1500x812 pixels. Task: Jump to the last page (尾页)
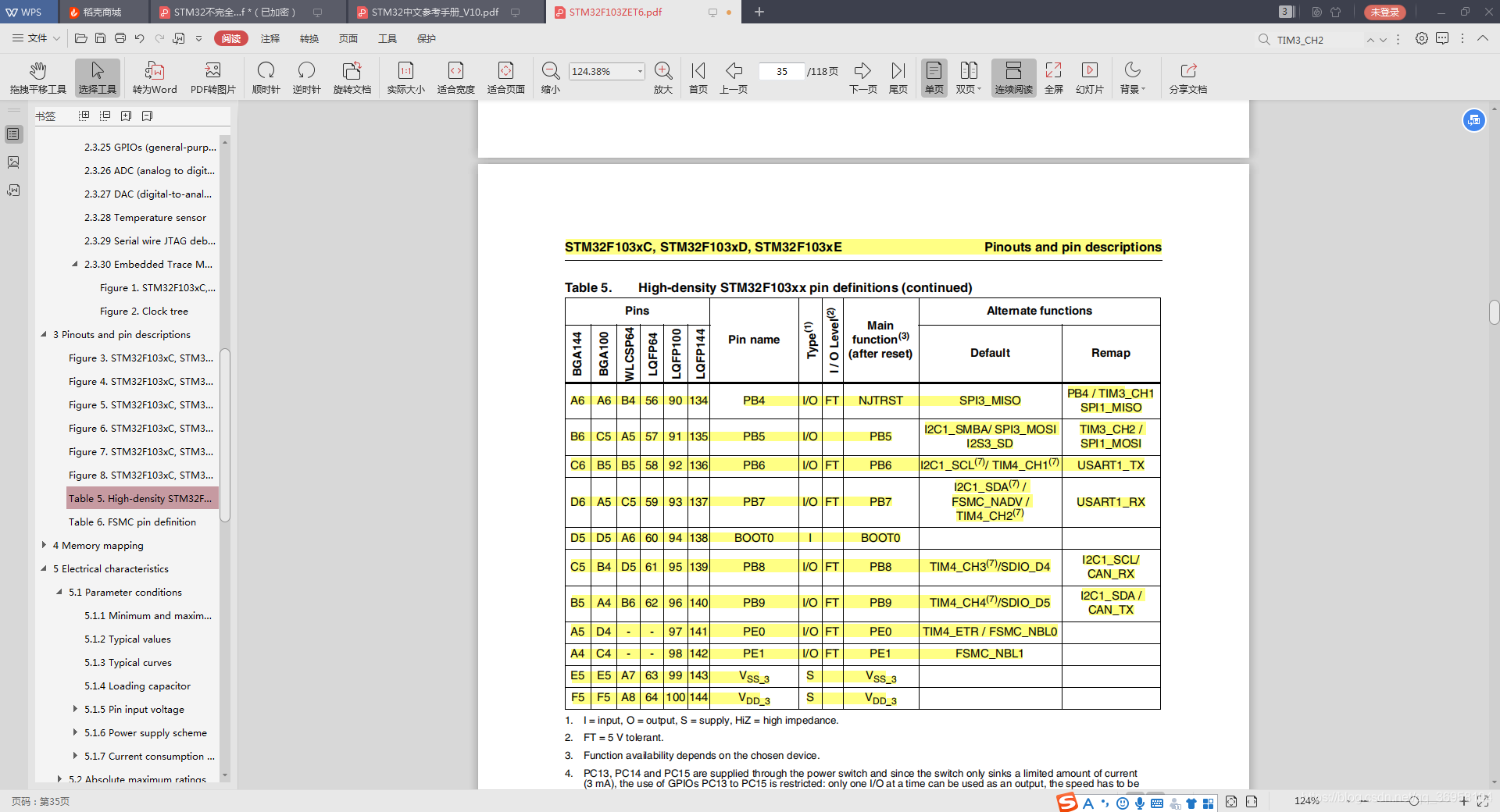(898, 78)
